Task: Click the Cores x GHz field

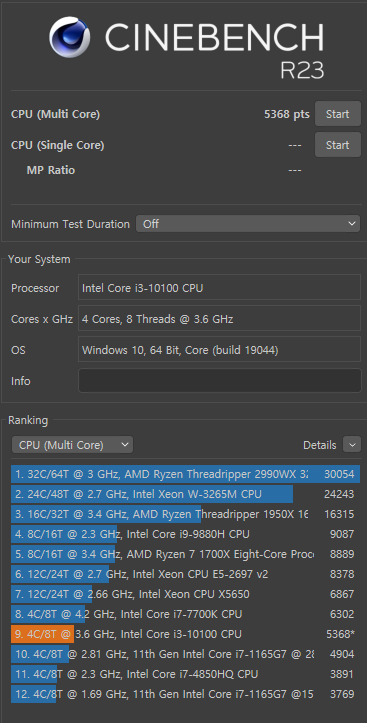Action: pos(219,319)
